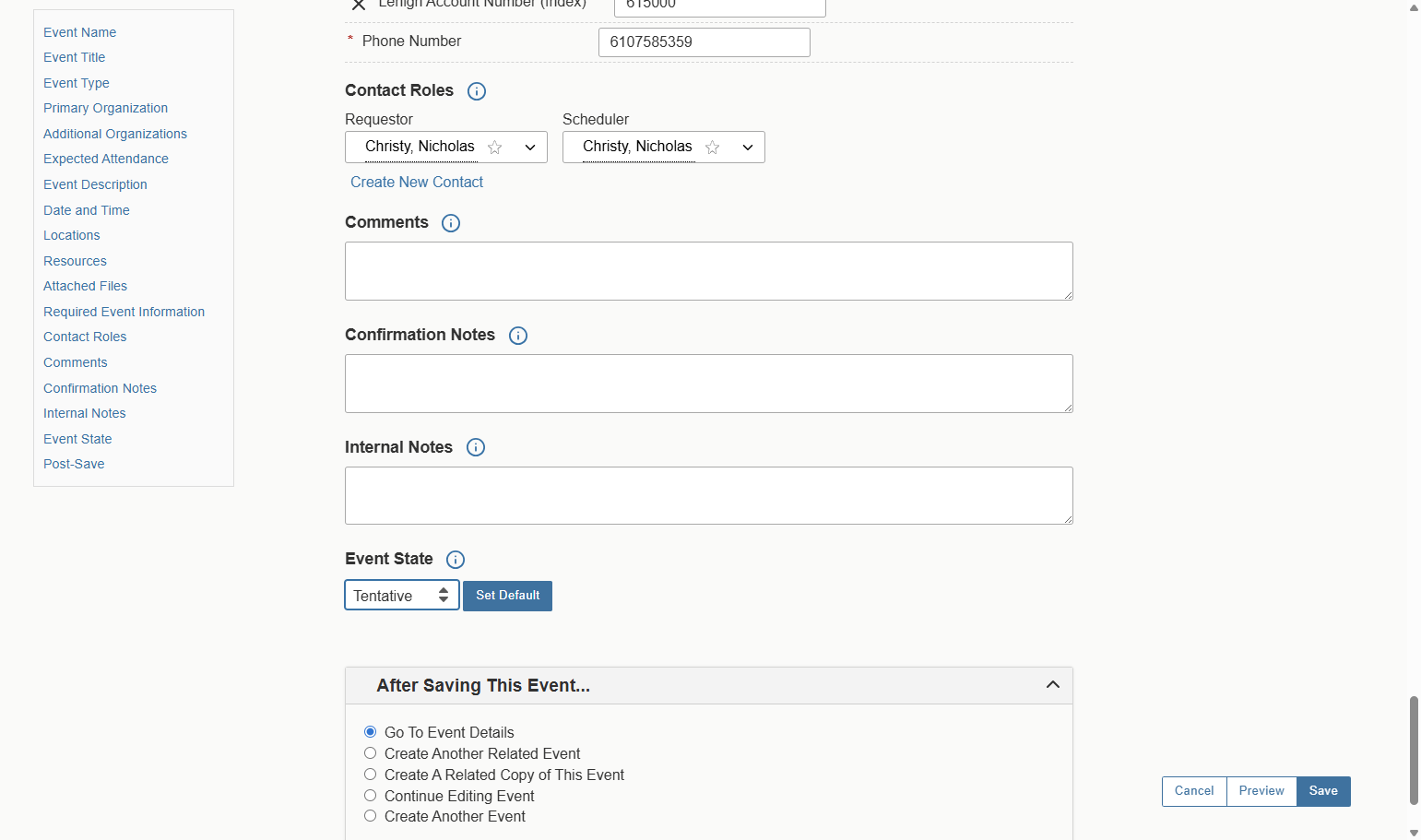This screenshot has height=840, width=1421.
Task: Select Continue Editing Event option
Action: click(x=370, y=796)
